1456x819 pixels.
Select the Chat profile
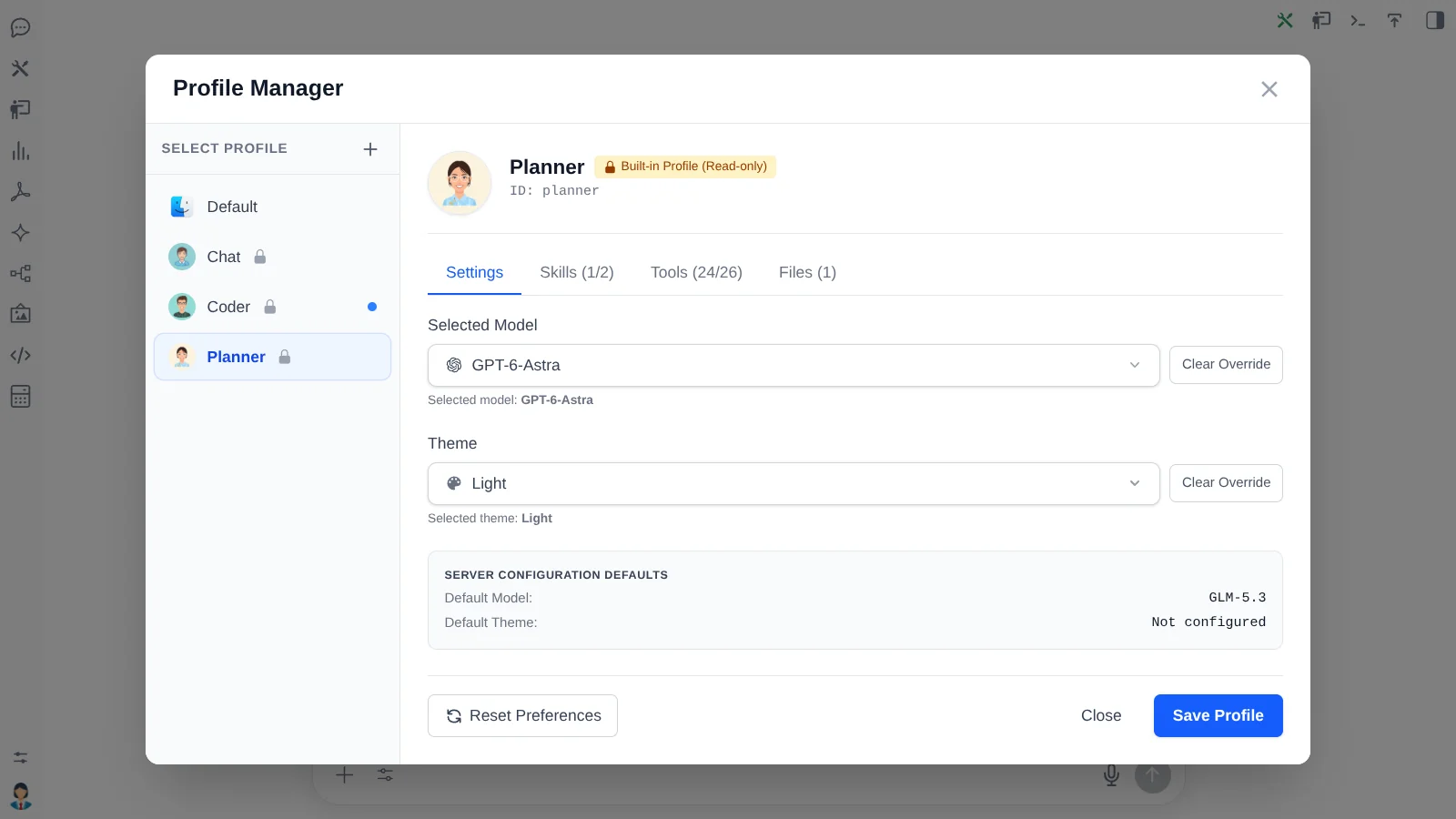[272, 257]
